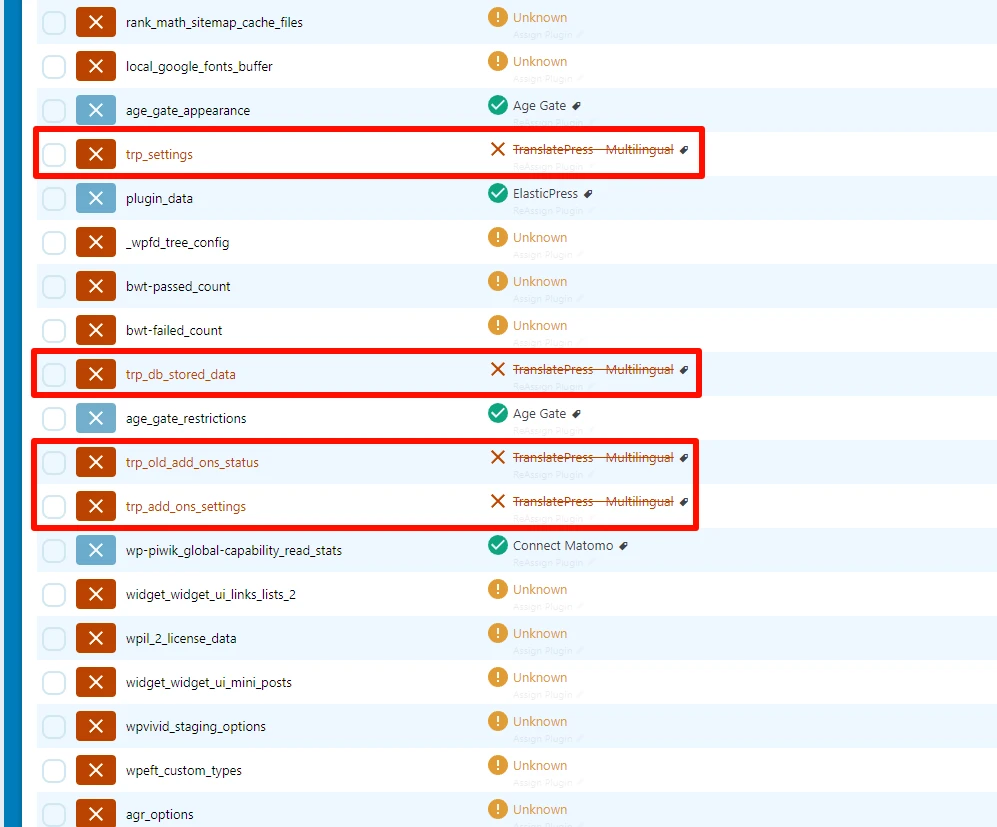Enable the checkbox for wpil_2_license_data

54,638
